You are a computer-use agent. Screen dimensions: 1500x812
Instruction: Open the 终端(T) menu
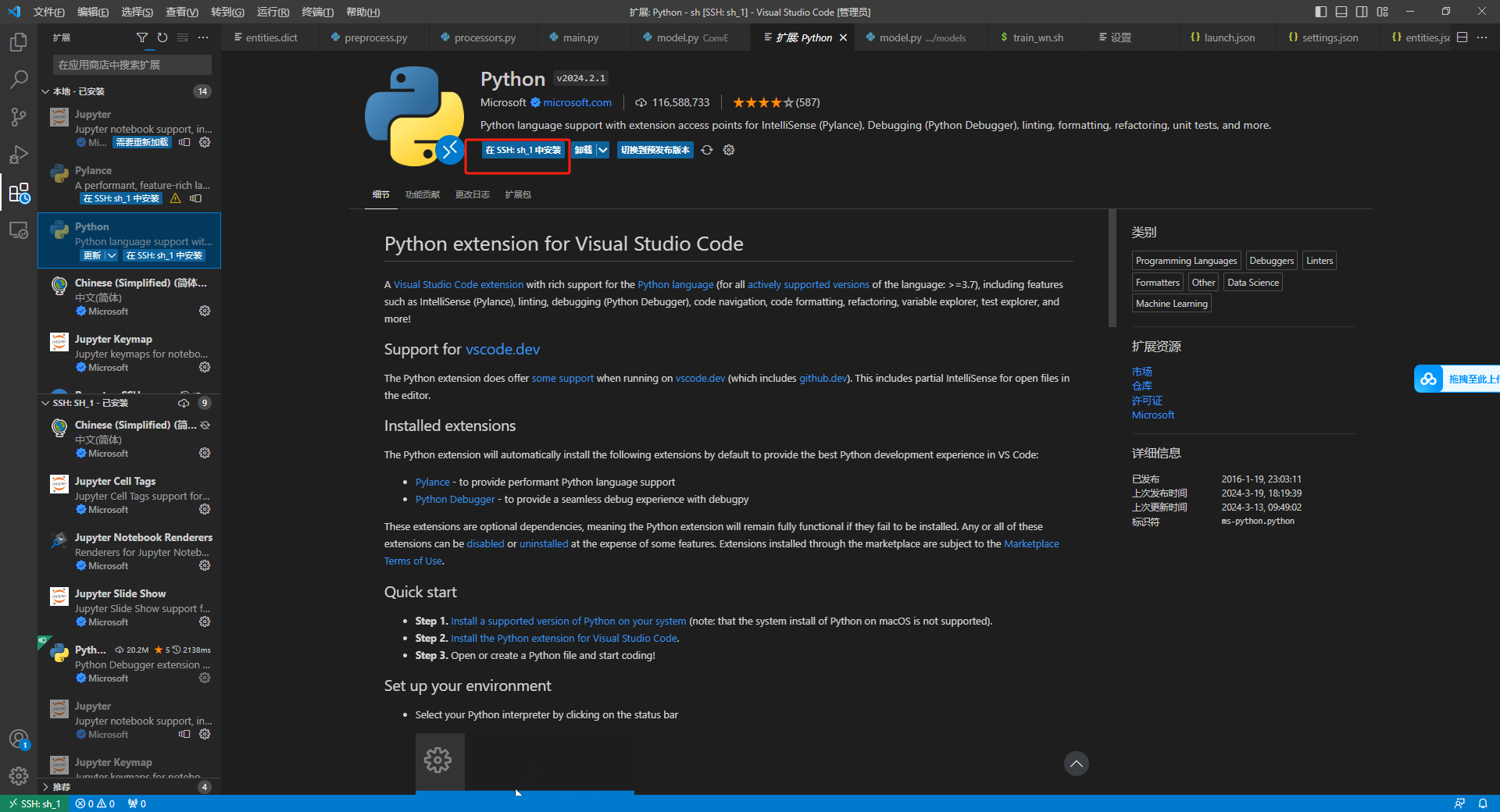pos(318,12)
